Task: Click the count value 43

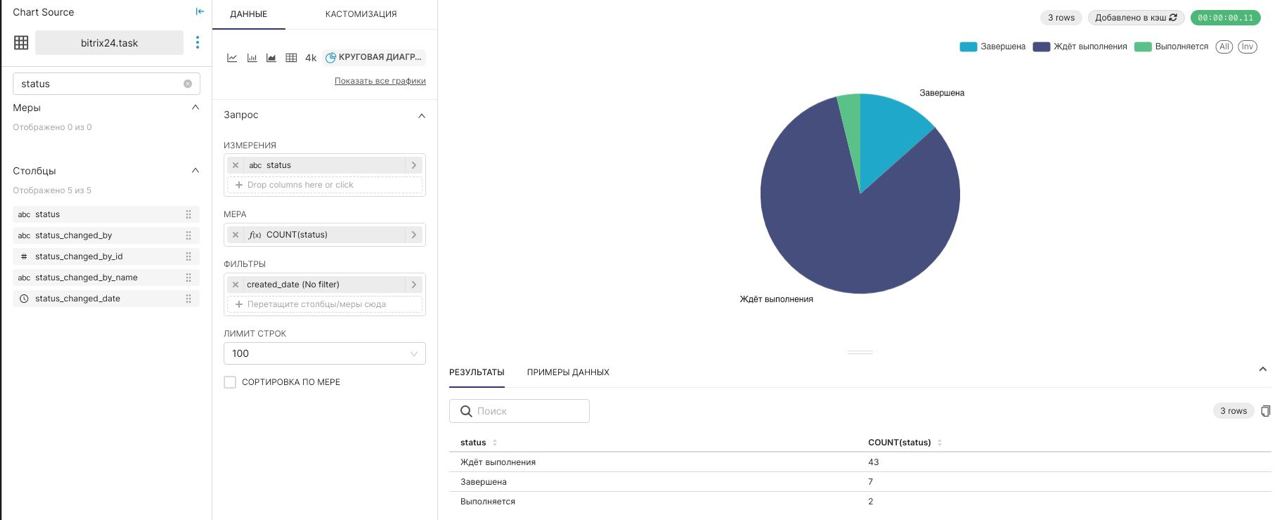Action: 873,462
